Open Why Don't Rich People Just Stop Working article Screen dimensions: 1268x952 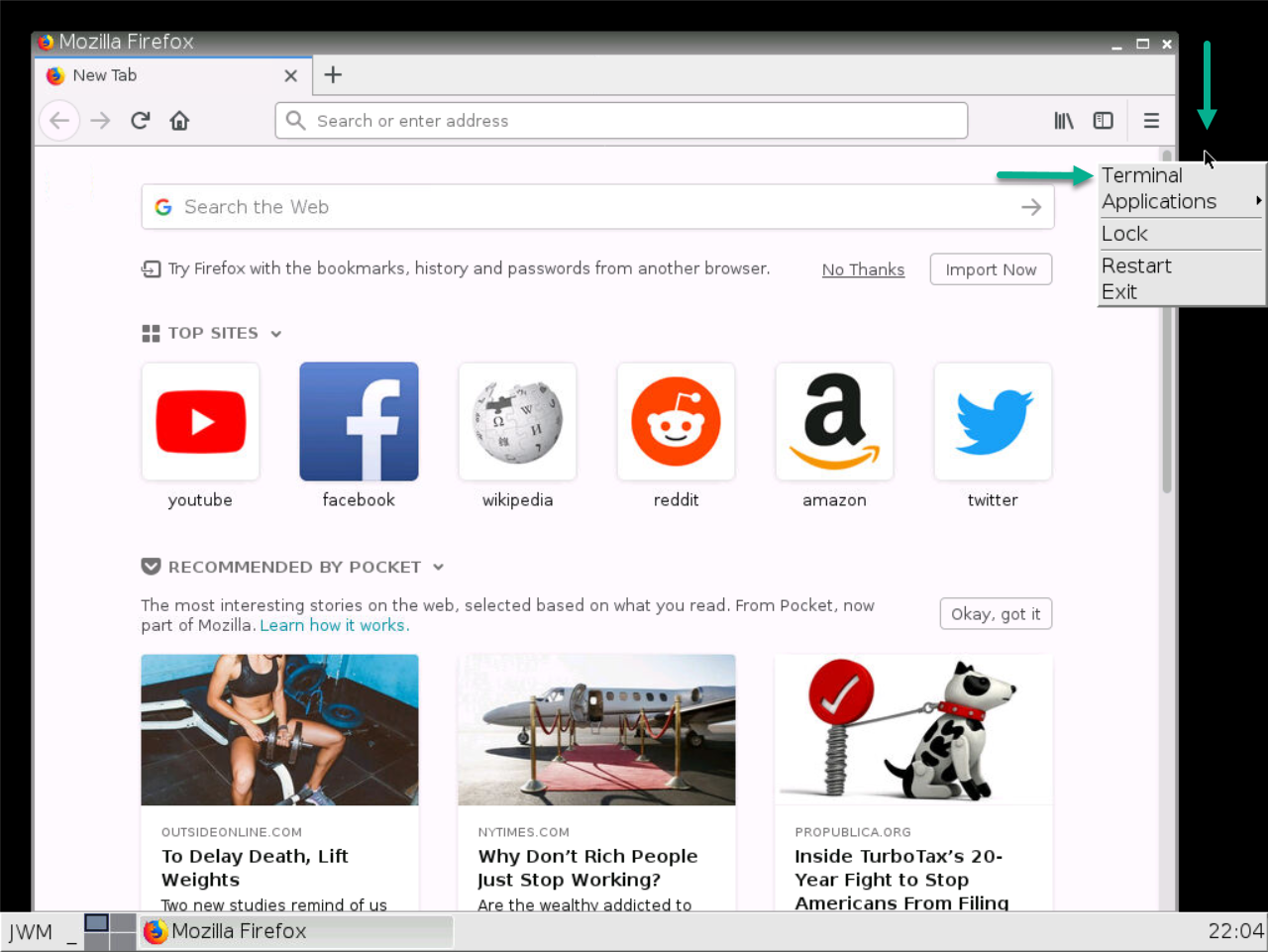click(587, 868)
